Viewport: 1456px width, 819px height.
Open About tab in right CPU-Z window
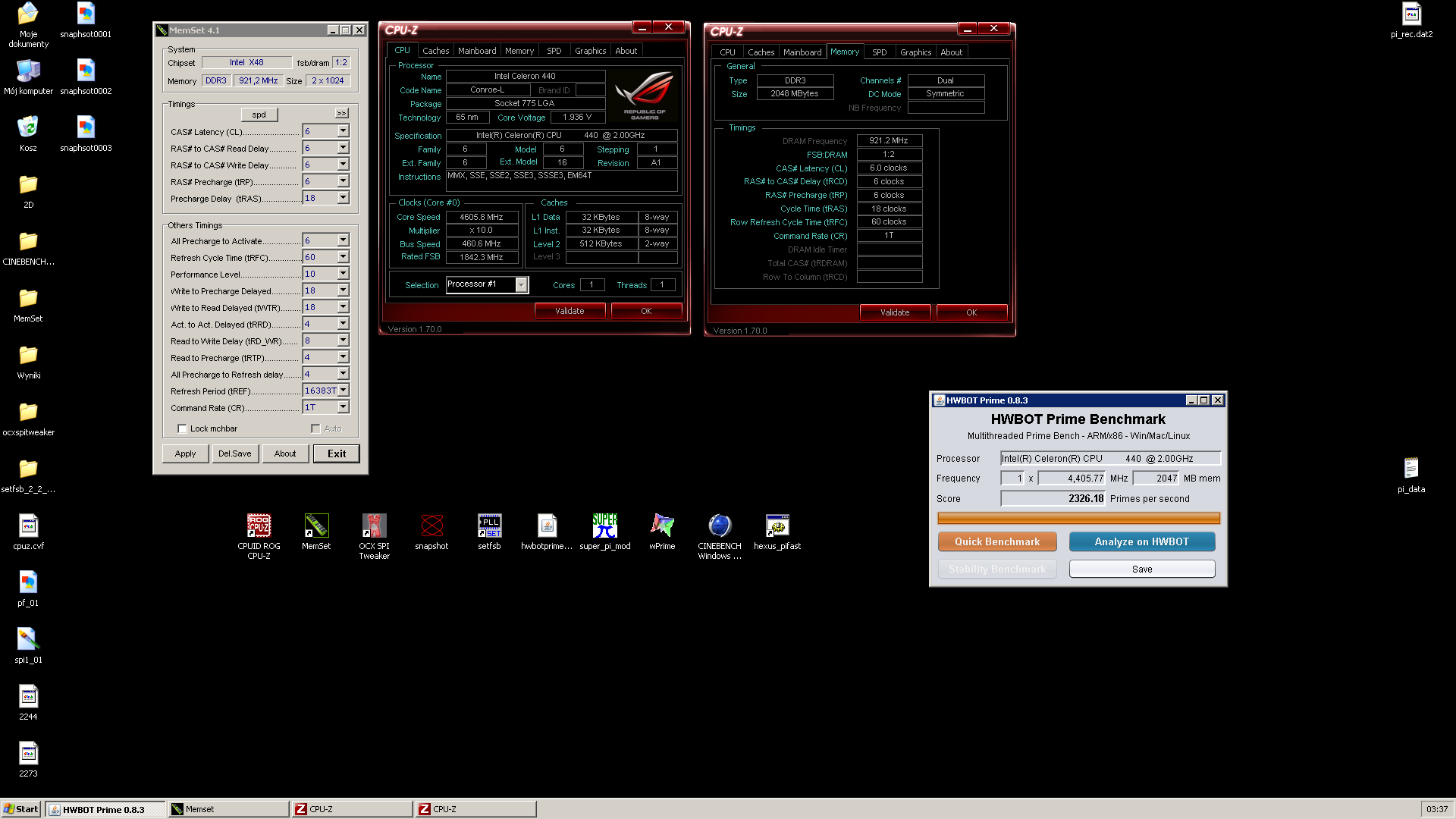coord(951,52)
